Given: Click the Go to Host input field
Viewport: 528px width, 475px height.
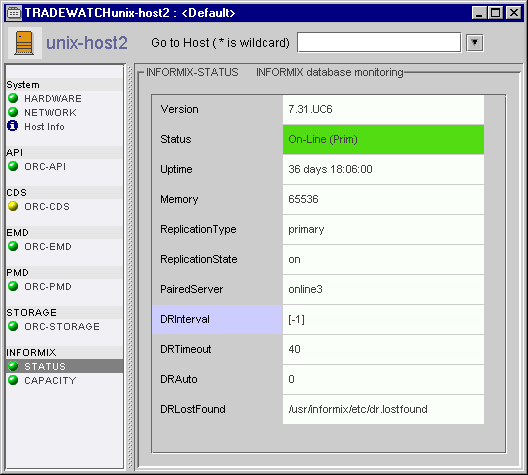Looking at the screenshot, I should (x=379, y=42).
